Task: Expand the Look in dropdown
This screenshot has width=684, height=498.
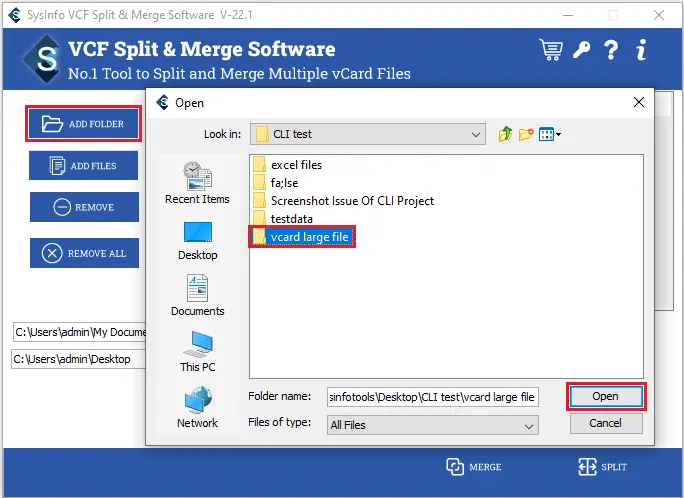Action: pyautogui.click(x=475, y=134)
